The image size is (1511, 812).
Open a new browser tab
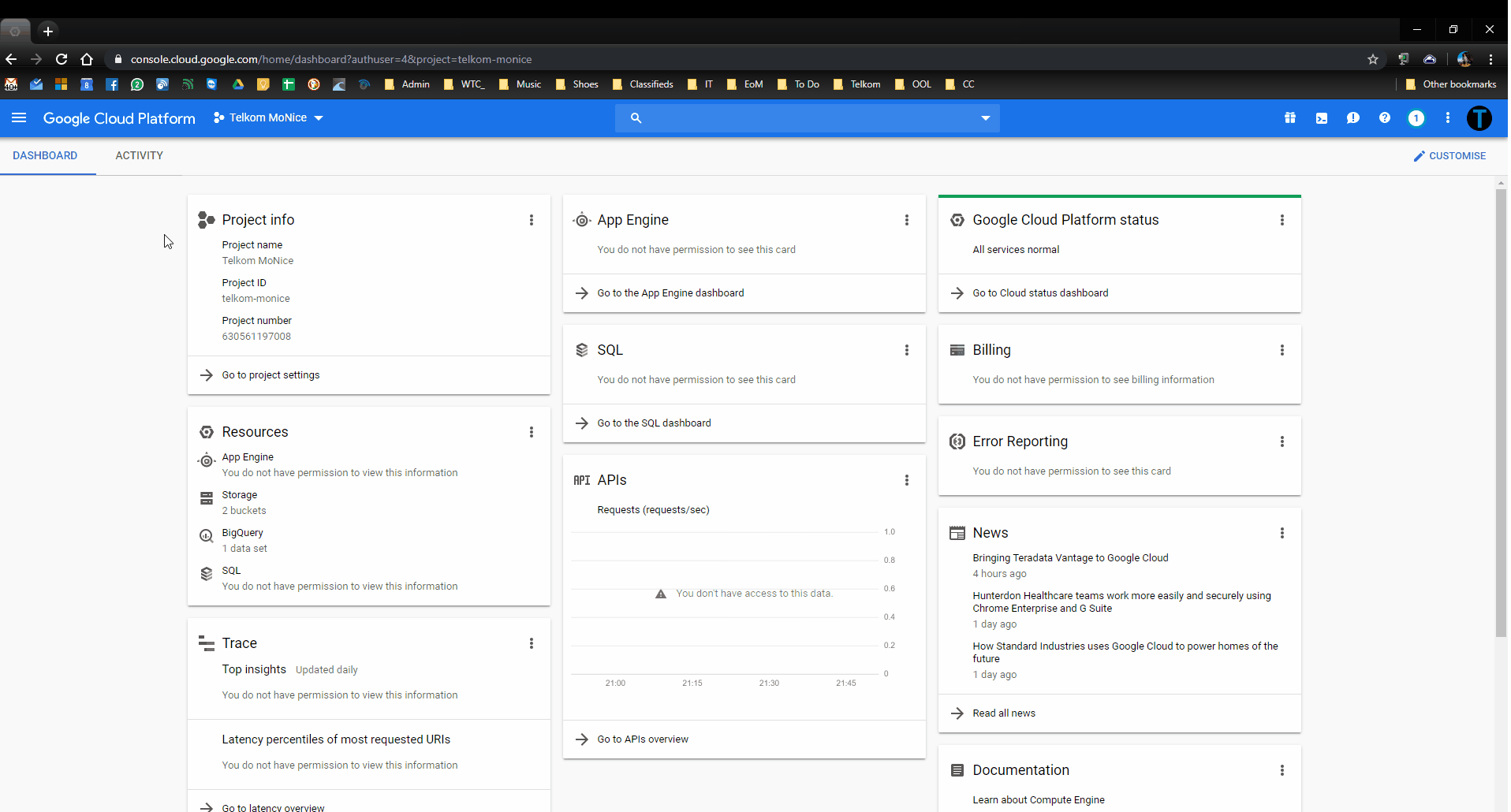pos(48,32)
